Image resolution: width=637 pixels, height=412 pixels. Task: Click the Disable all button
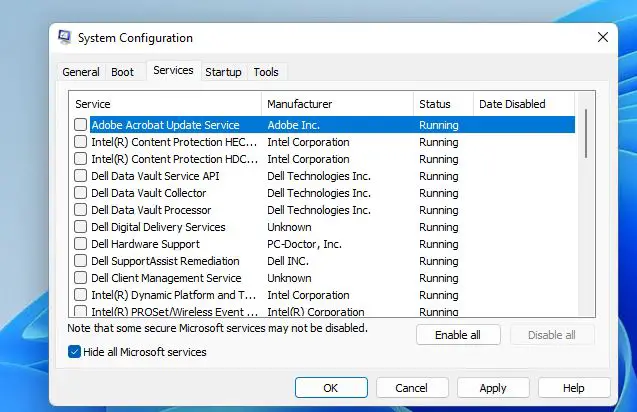click(552, 335)
